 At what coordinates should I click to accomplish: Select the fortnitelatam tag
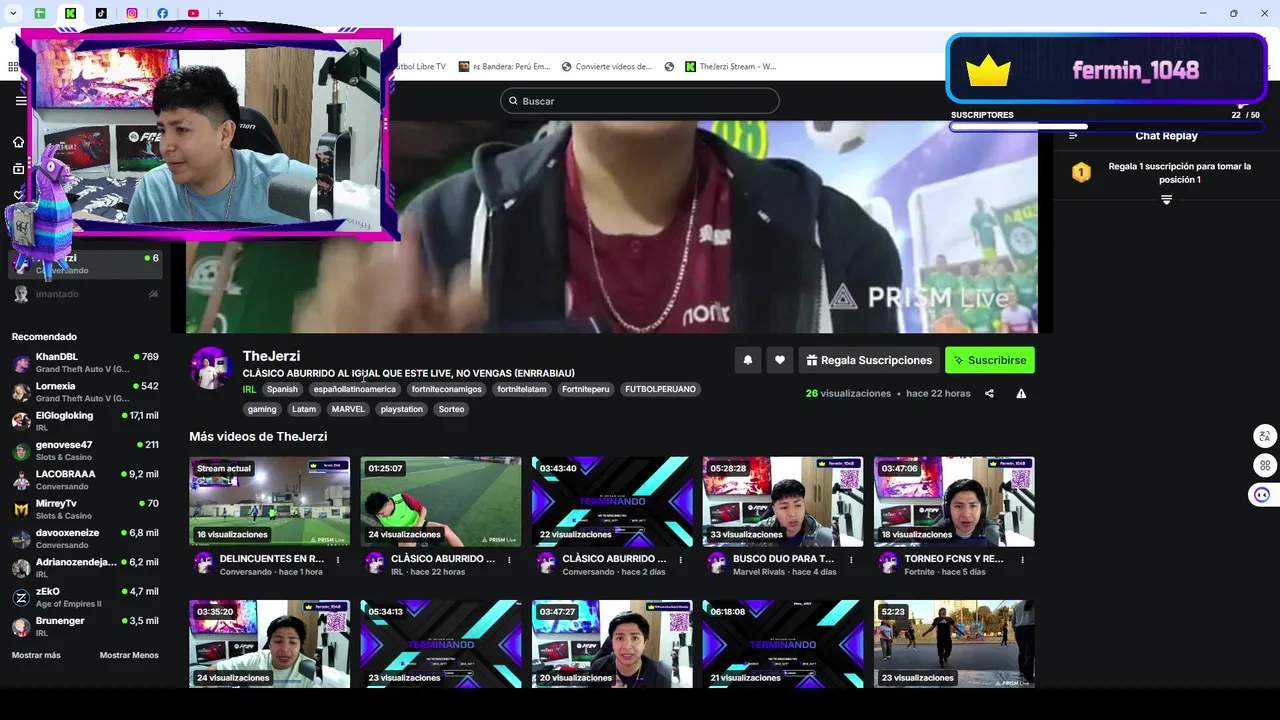pyautogui.click(x=522, y=389)
